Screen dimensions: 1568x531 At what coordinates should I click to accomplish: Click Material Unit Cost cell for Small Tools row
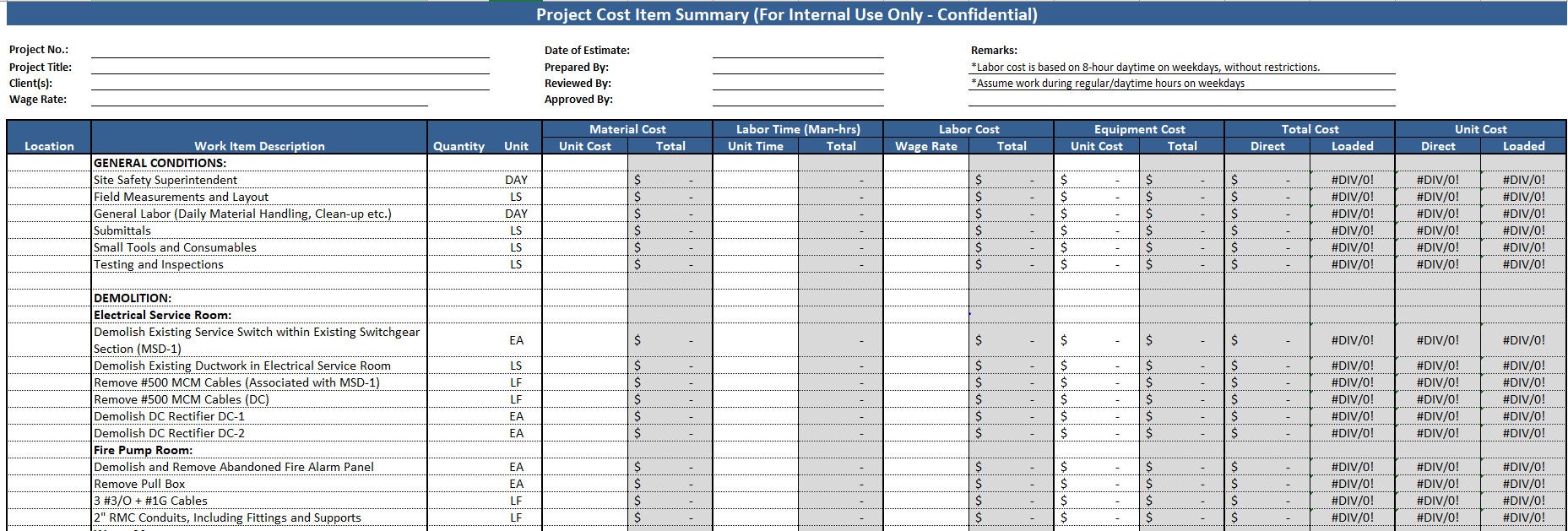[585, 247]
